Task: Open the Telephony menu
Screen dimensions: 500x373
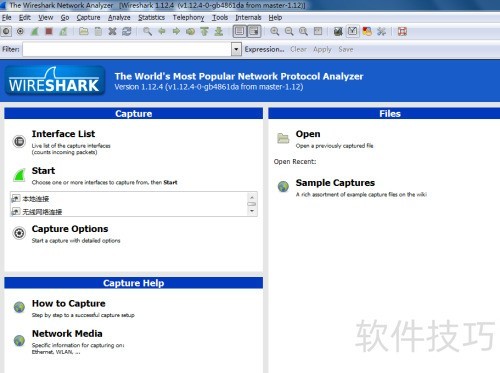Action: tap(188, 17)
